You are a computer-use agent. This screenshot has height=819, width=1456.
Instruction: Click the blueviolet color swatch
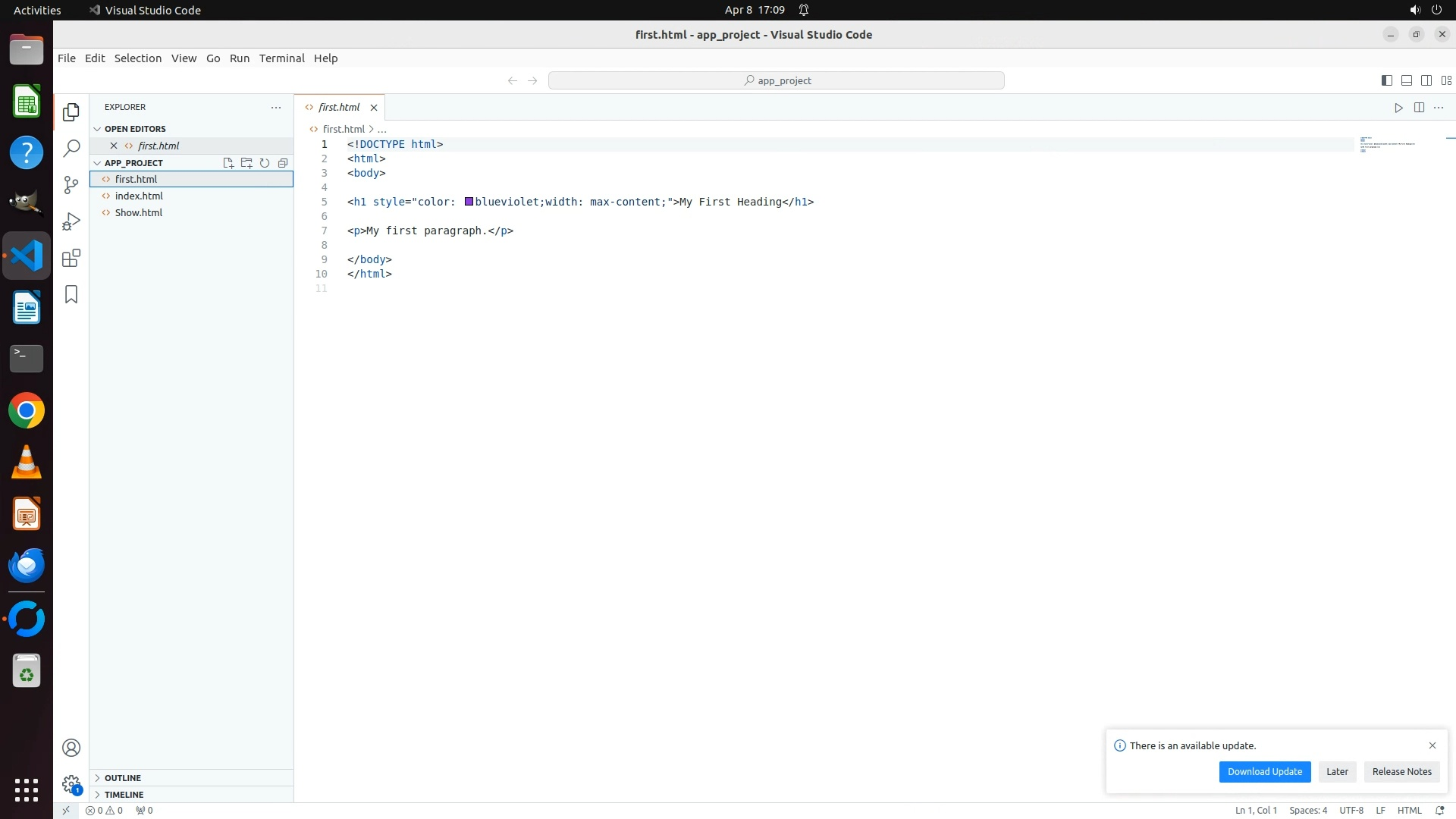(x=469, y=202)
